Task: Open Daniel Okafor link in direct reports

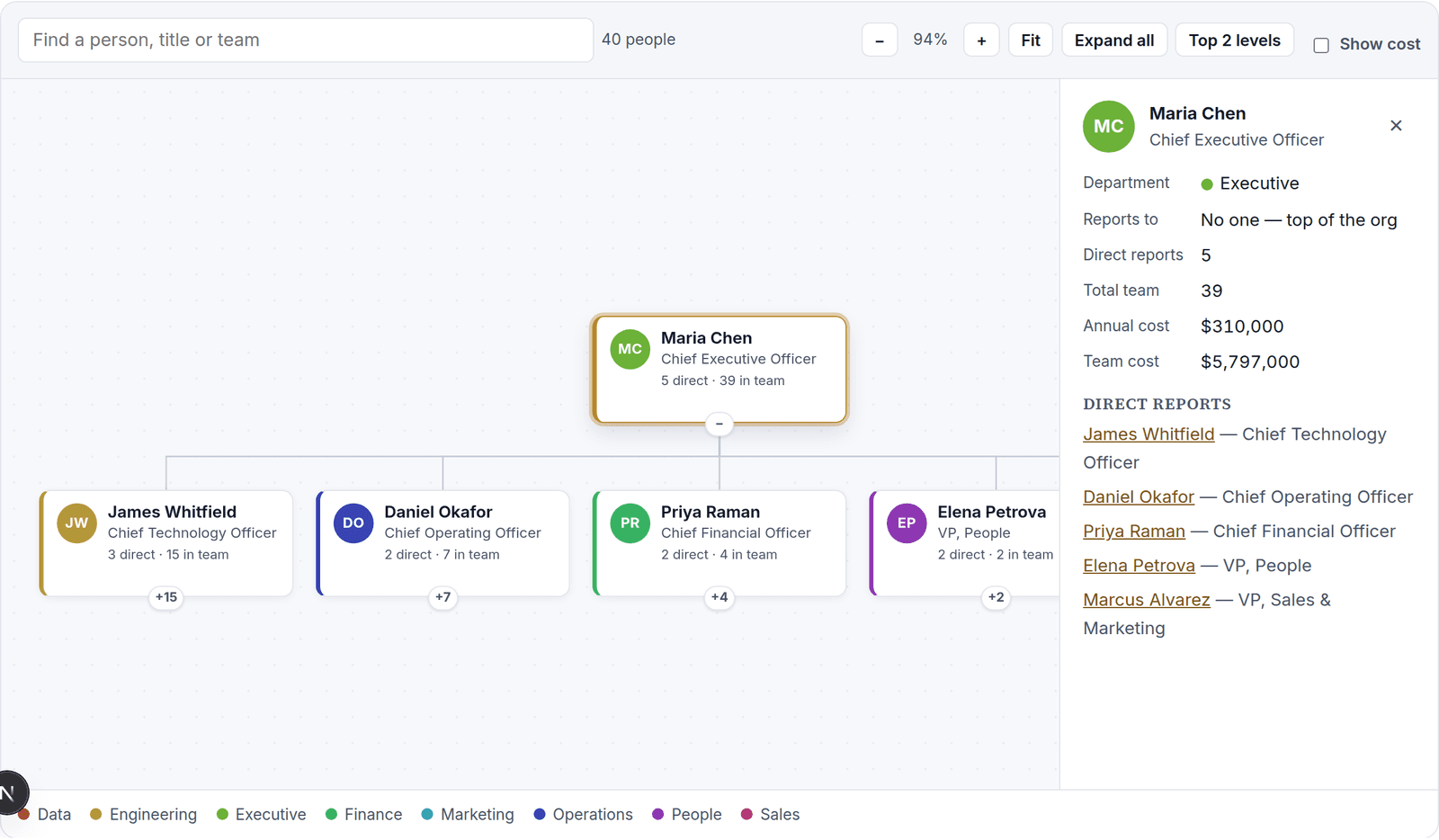Action: (x=1139, y=497)
